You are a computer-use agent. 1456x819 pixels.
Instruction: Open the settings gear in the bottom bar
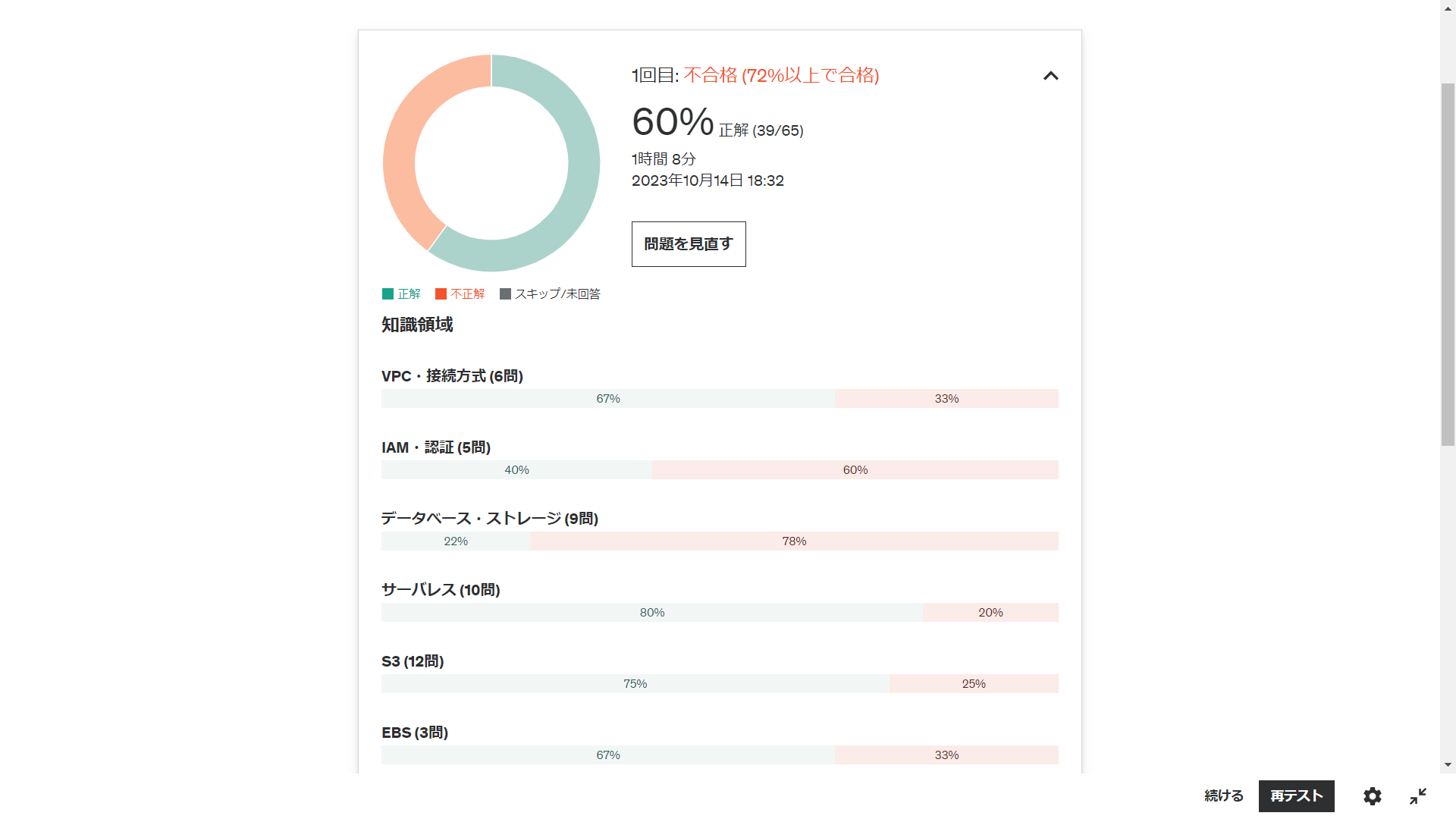pos(1371,796)
